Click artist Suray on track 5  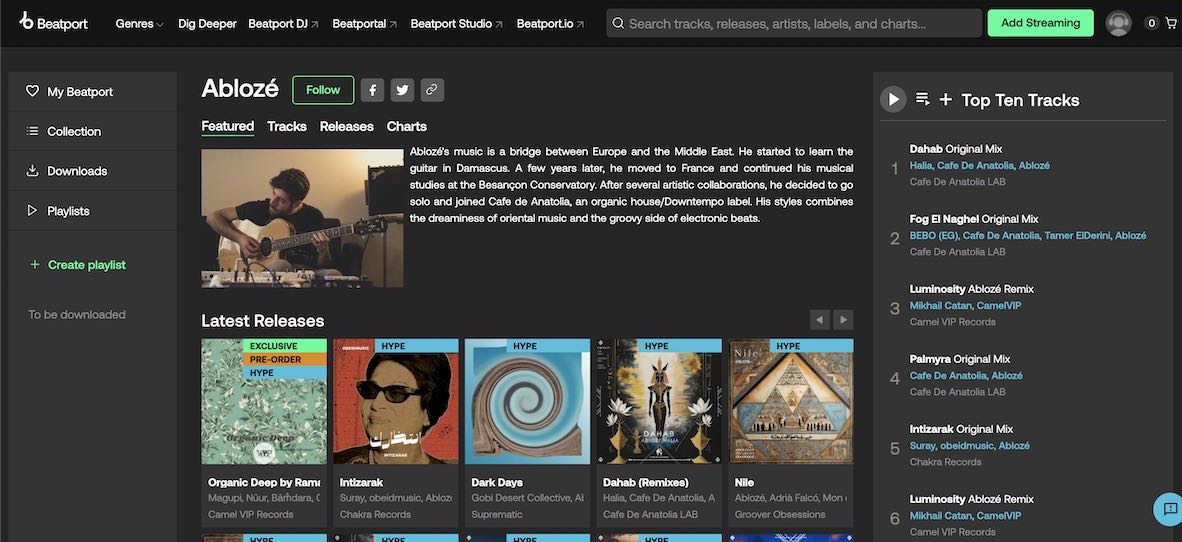[x=922, y=446]
